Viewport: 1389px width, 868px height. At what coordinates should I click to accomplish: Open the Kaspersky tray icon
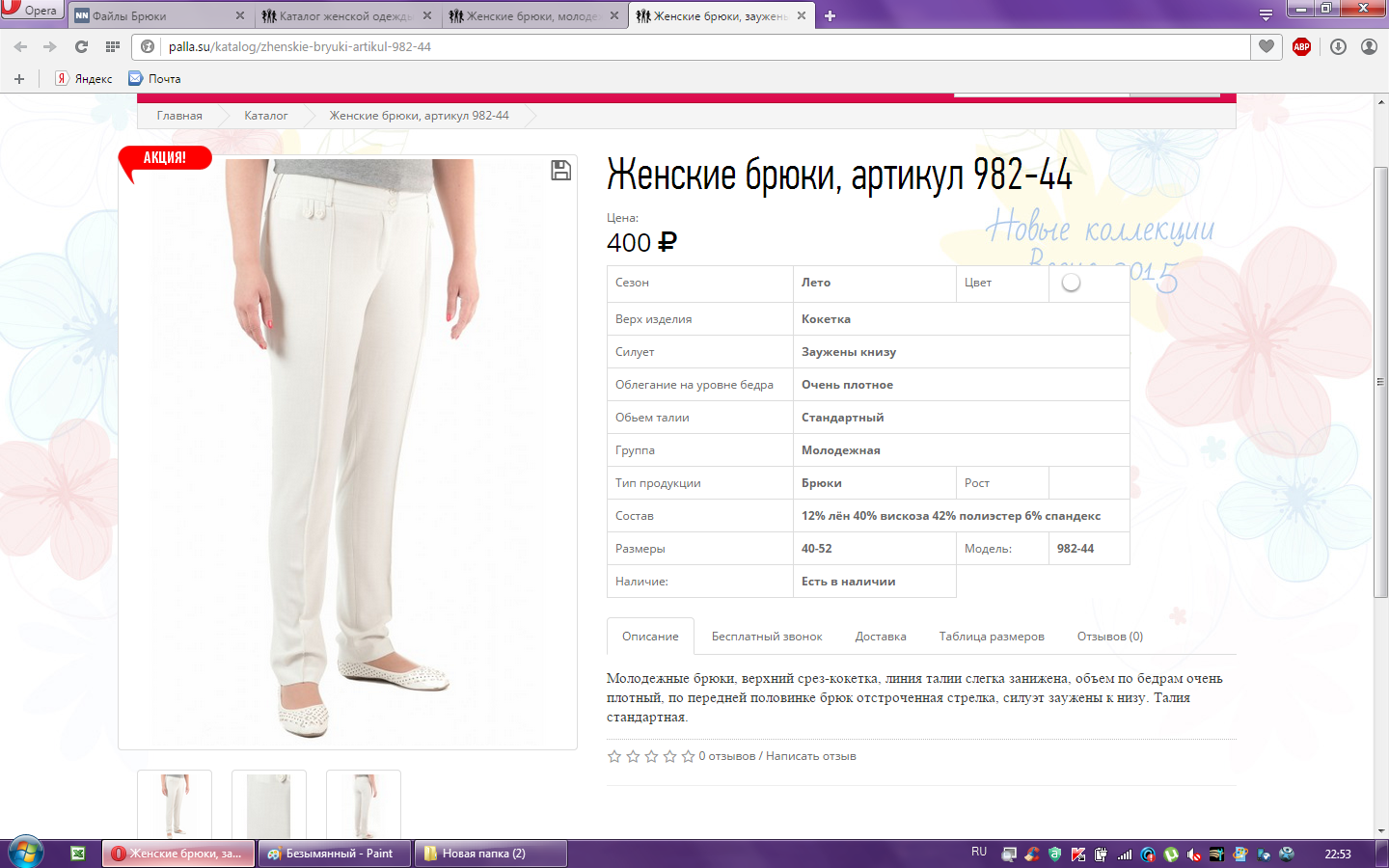(x=1078, y=854)
